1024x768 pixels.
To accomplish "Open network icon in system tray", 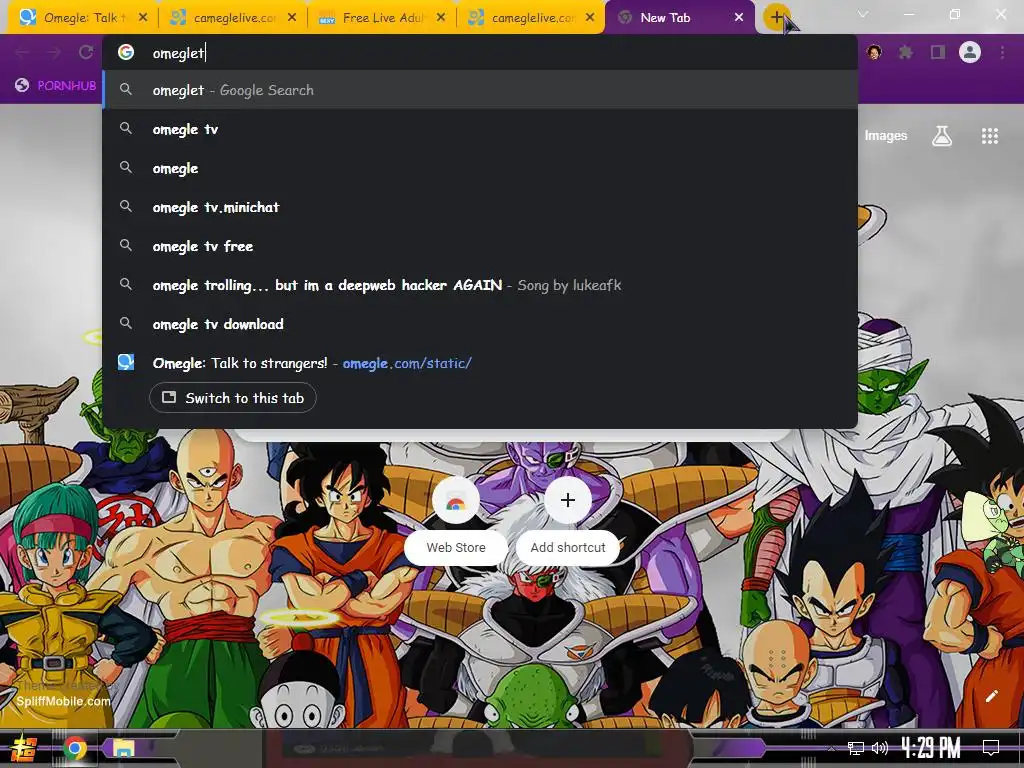I will coord(856,748).
